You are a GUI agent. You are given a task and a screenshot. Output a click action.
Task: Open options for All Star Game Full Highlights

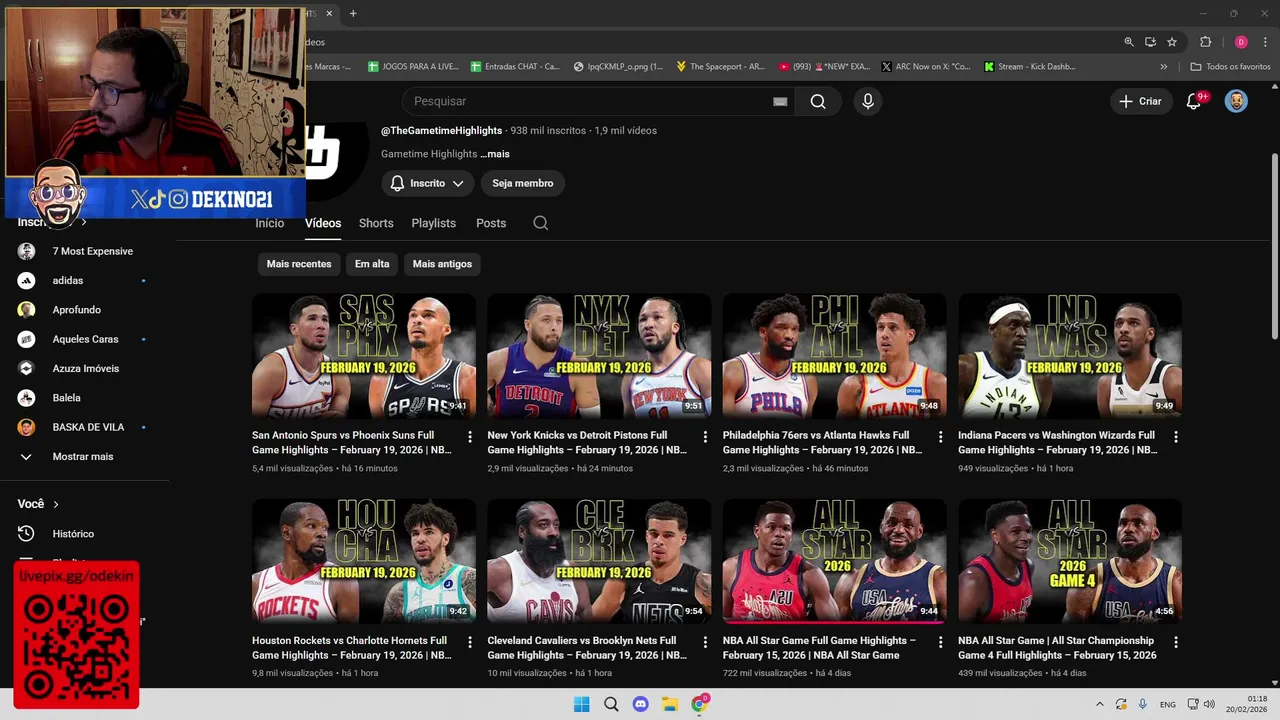tap(940, 642)
